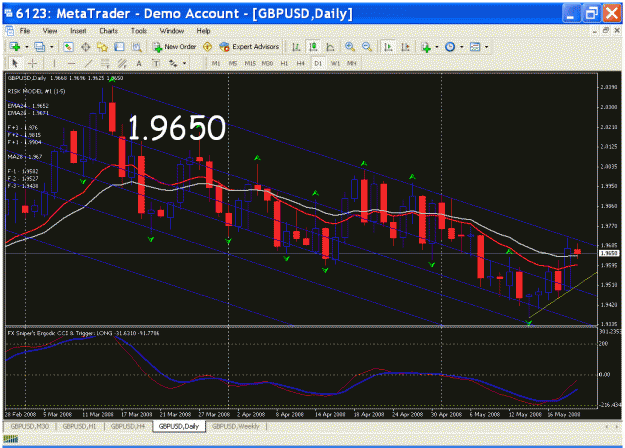Click the Periods clock icon
625x448 pixels.
click(450, 47)
